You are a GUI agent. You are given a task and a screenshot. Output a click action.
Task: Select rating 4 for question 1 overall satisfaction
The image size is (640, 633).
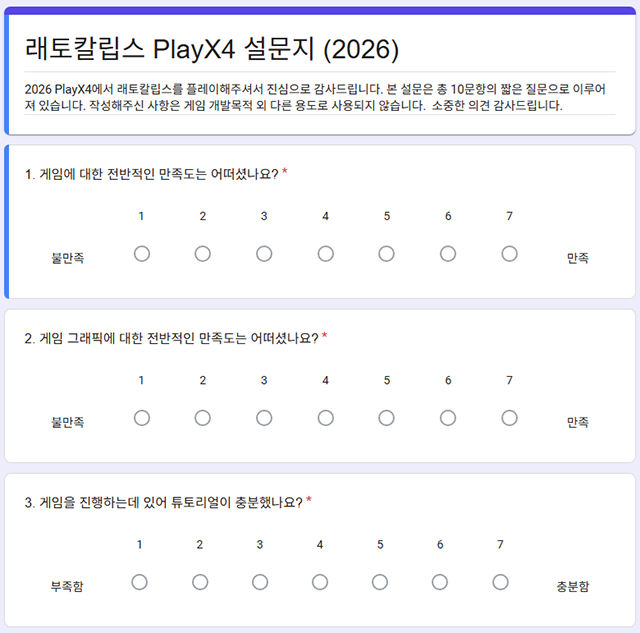(325, 254)
